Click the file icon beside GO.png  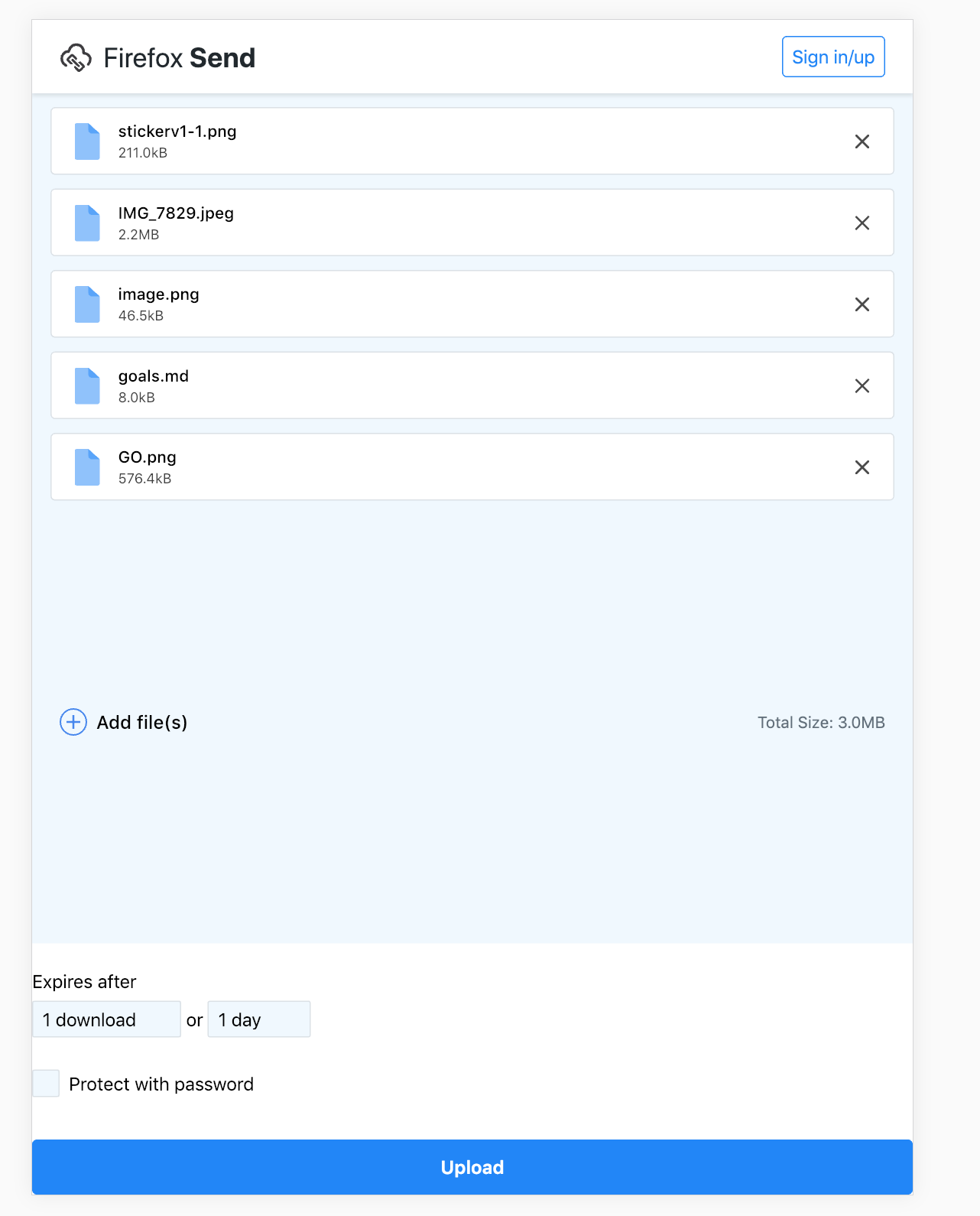(x=87, y=467)
